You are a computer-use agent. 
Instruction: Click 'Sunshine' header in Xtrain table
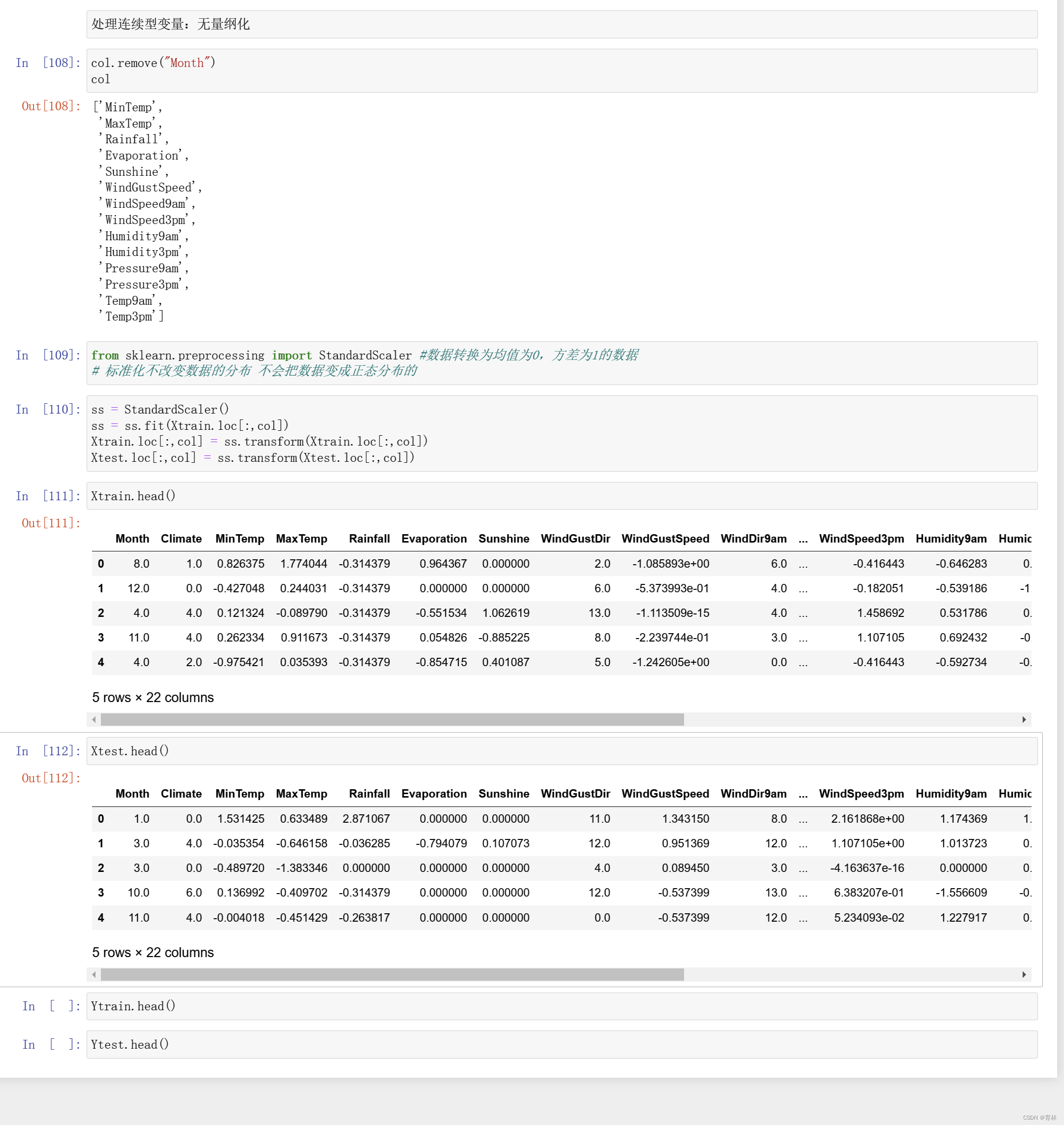point(503,539)
